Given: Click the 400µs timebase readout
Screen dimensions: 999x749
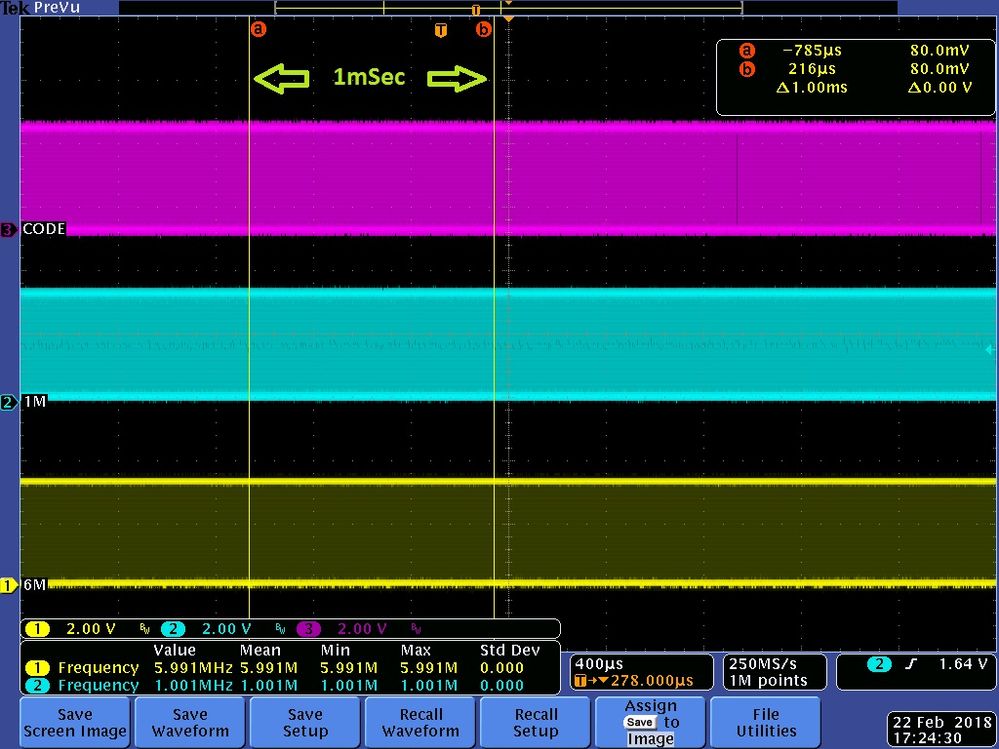Looking at the screenshot, I should click(x=600, y=664).
